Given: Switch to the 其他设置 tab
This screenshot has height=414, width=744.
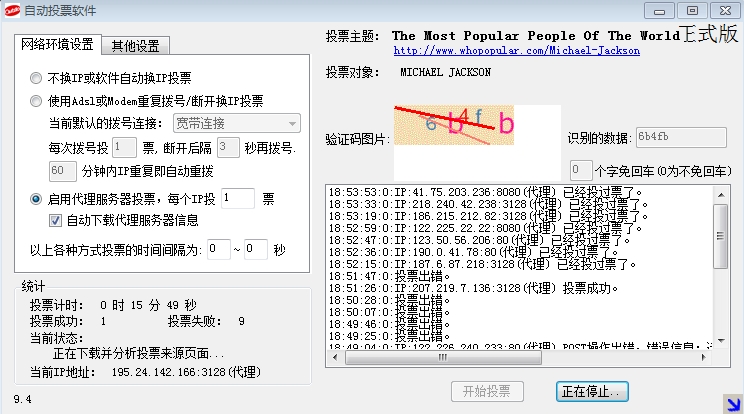Looking at the screenshot, I should [135, 46].
